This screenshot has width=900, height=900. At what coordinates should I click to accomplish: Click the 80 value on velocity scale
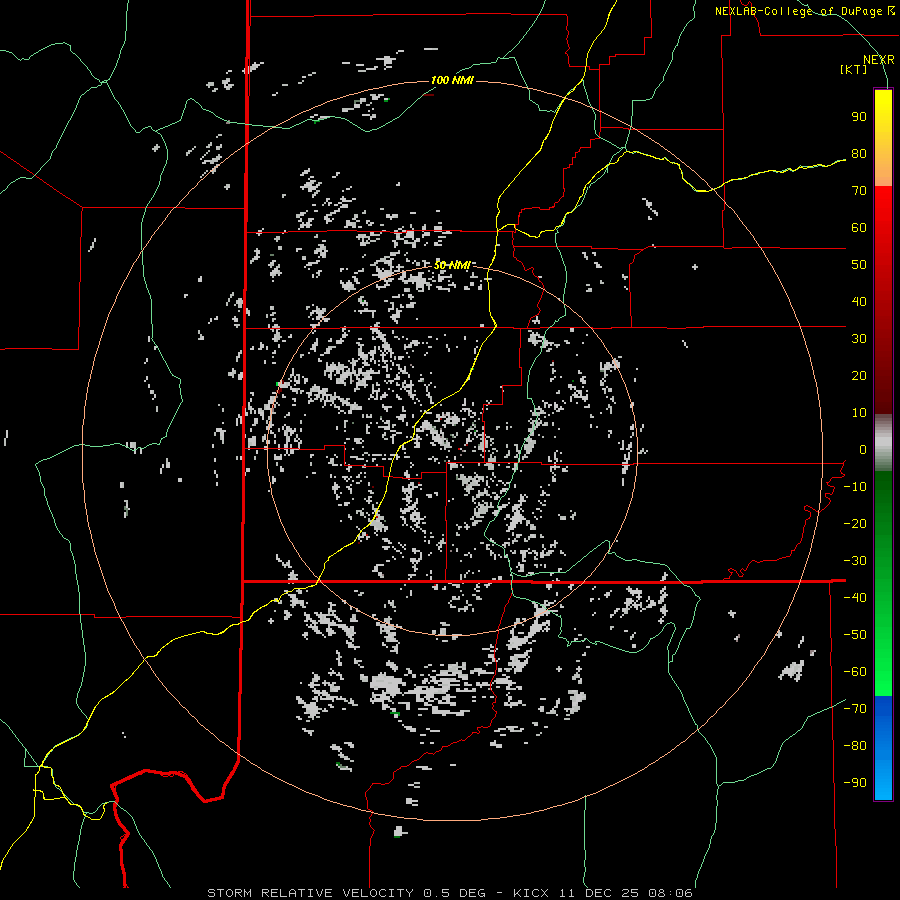pos(859,154)
